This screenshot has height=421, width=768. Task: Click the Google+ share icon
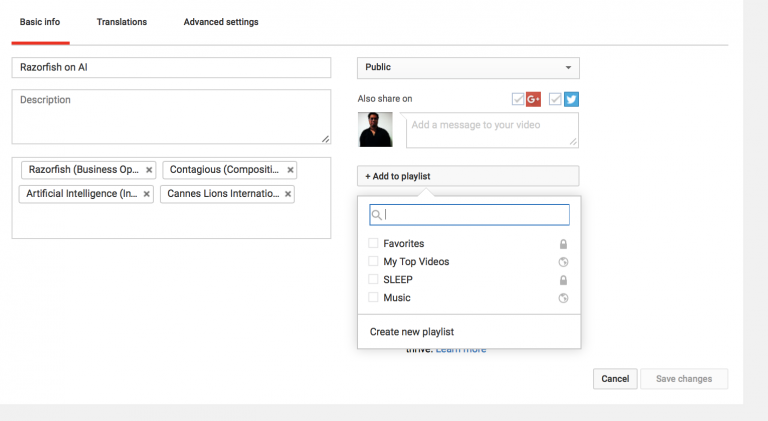533,99
